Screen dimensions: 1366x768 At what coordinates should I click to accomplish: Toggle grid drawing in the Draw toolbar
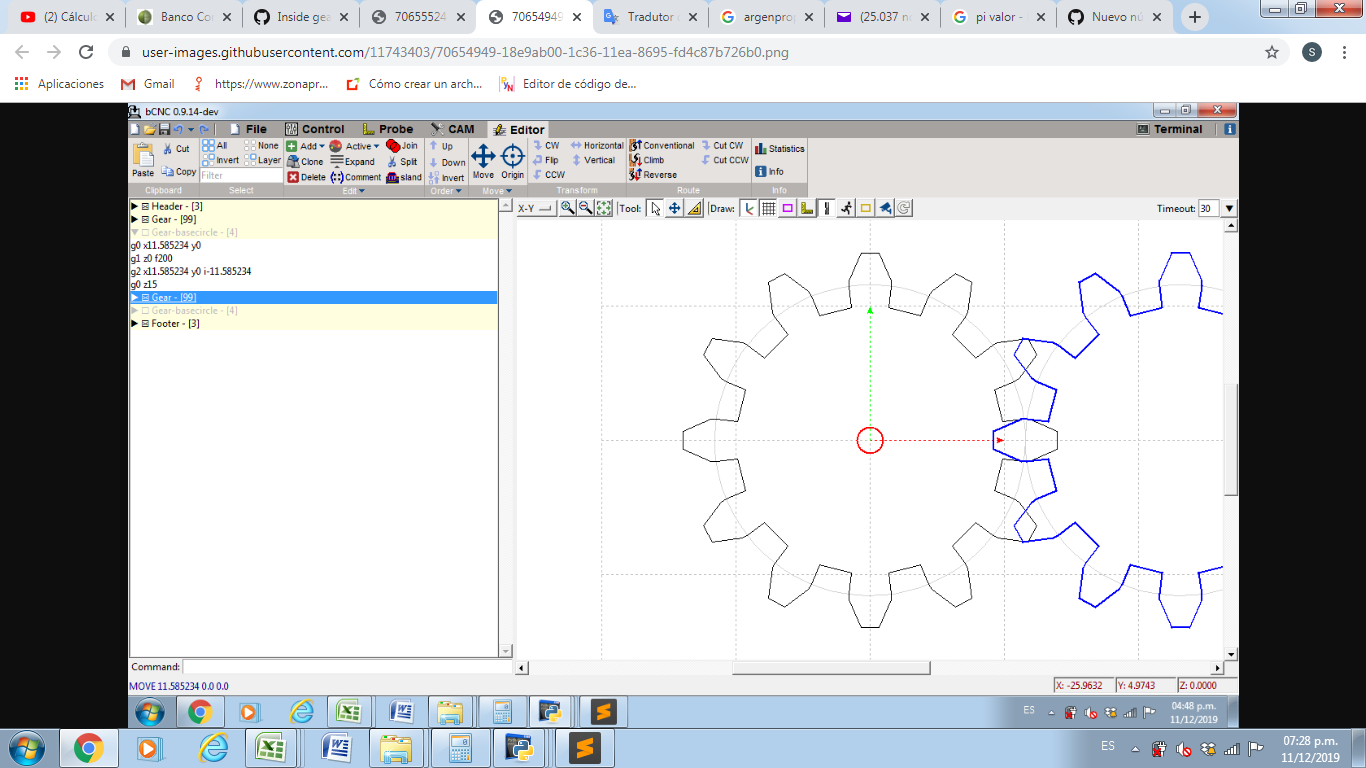tap(768, 208)
